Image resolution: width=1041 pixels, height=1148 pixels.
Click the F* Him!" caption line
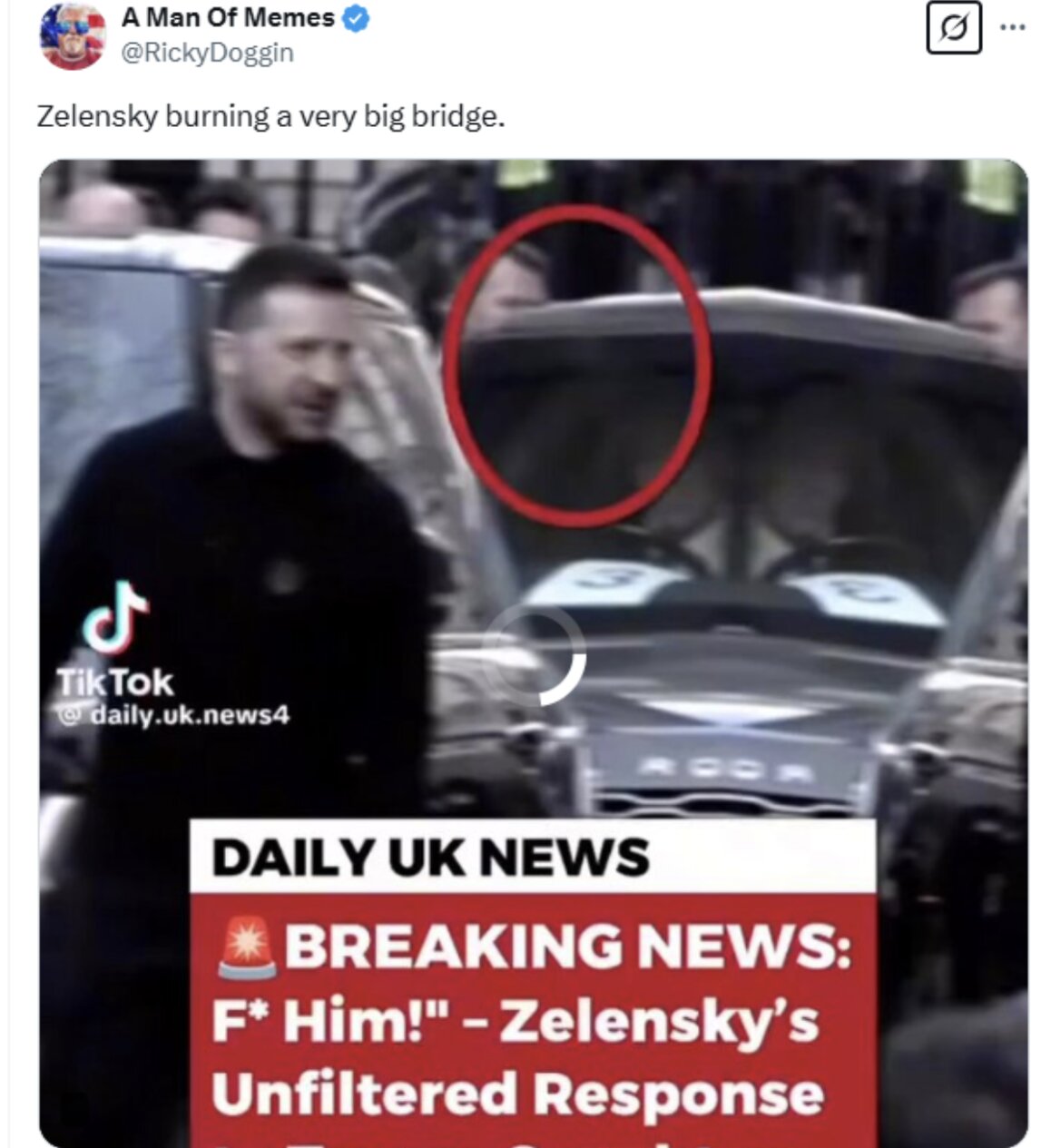click(x=346, y=1022)
